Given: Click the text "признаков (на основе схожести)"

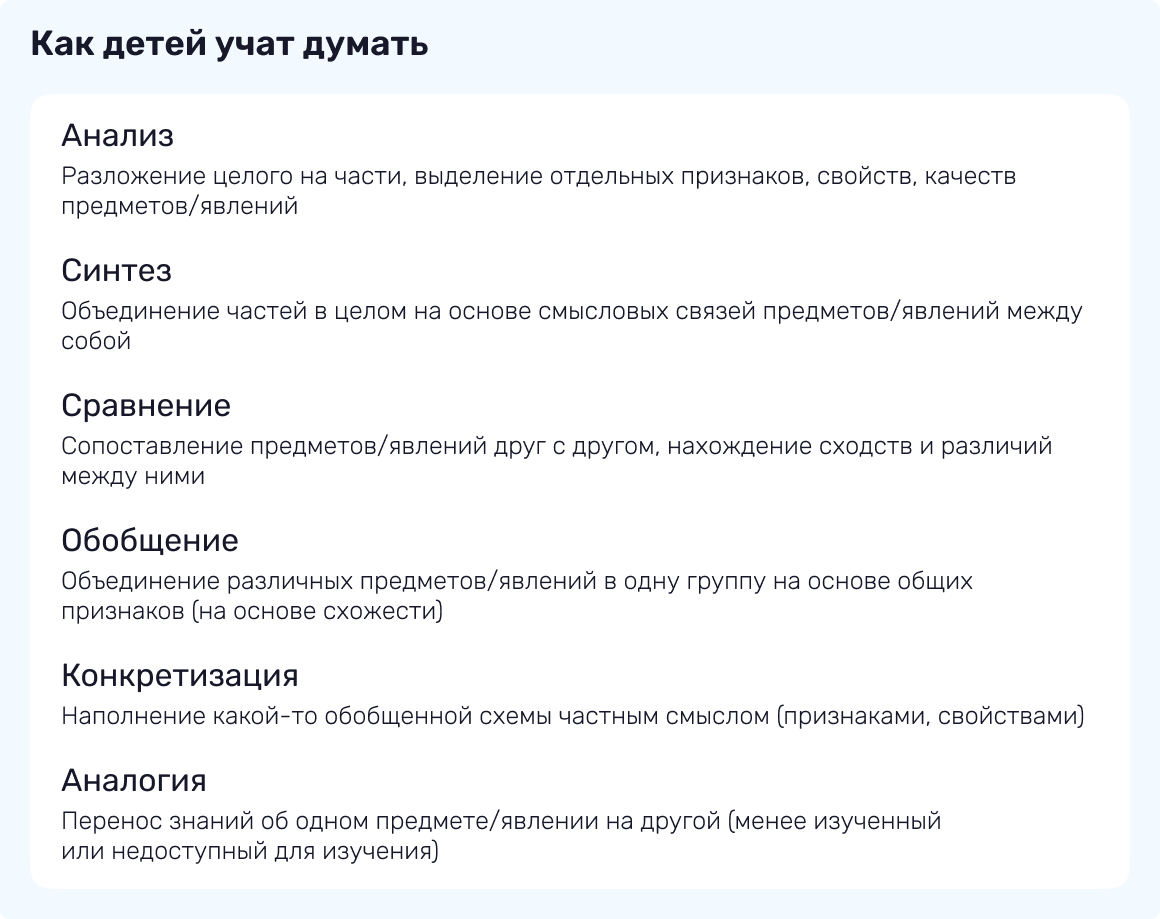Looking at the screenshot, I should coord(251,612).
